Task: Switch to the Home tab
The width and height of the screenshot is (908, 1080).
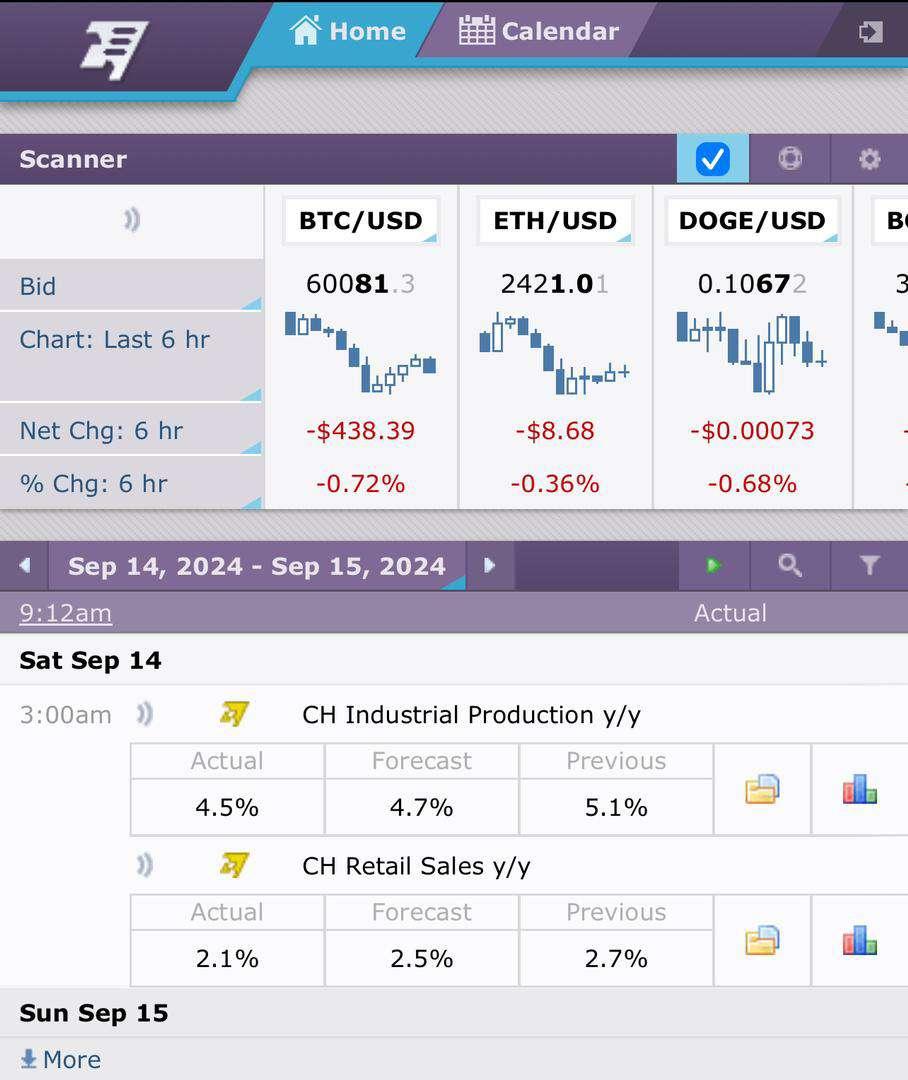Action: pos(348,31)
